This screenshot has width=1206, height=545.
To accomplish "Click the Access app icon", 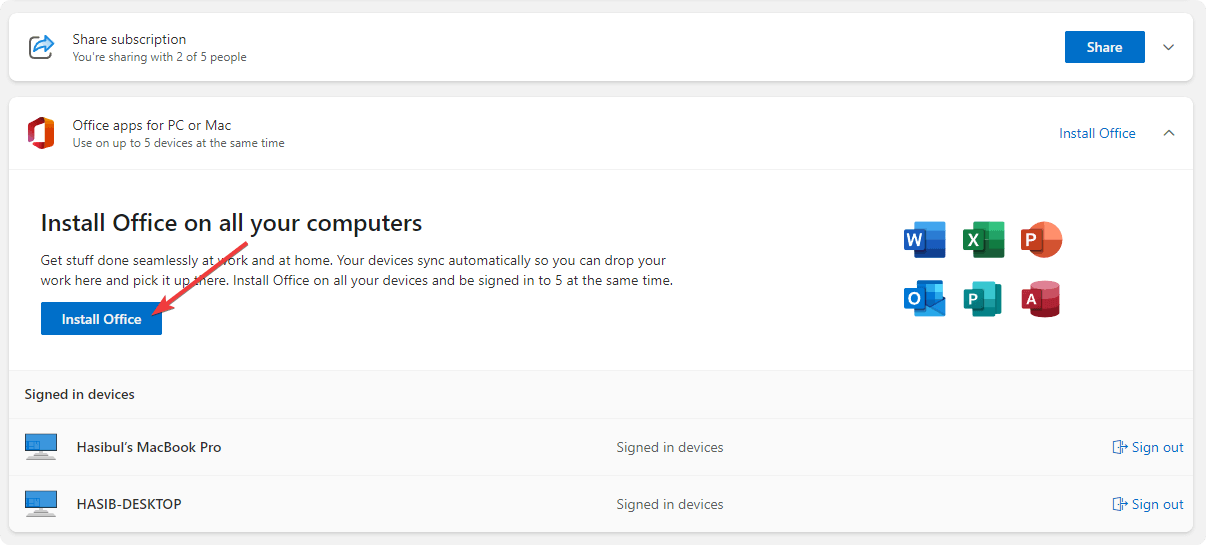I will click(x=1041, y=299).
